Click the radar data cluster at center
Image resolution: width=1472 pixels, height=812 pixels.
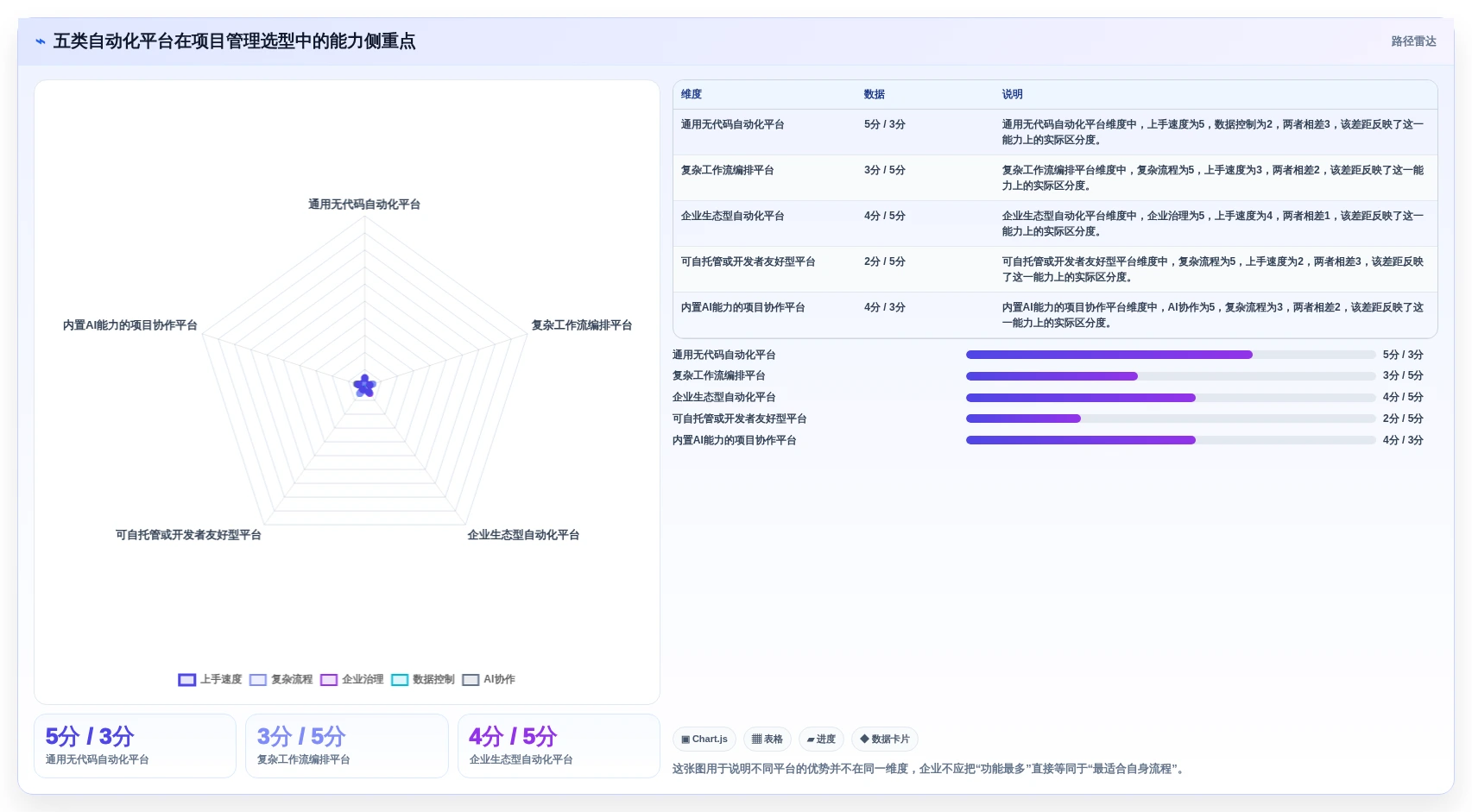[365, 386]
